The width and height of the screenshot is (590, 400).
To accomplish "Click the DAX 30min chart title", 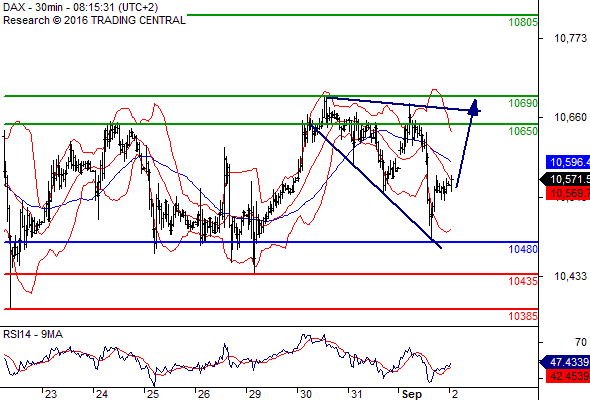I will 81,7.
